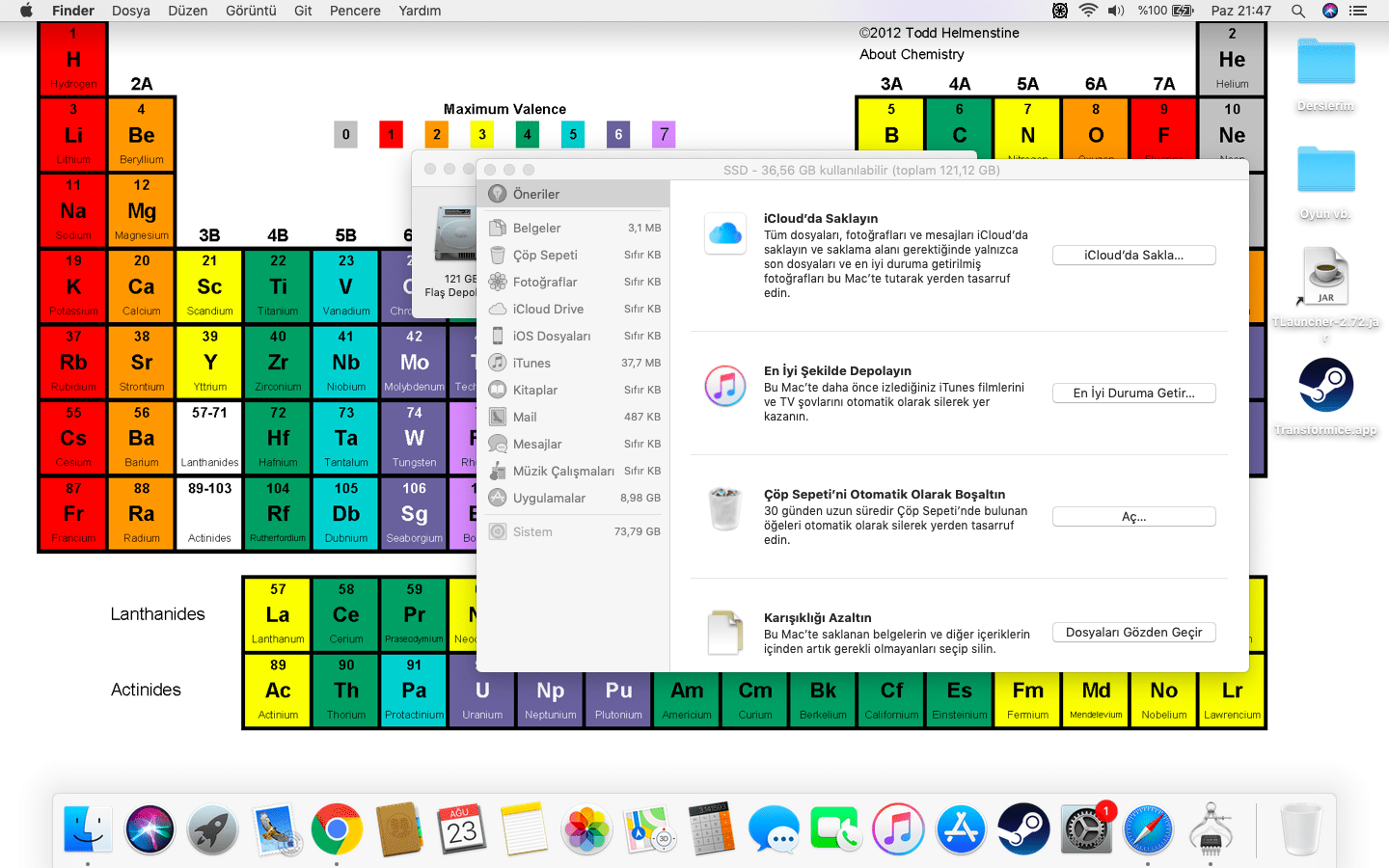Open the Trash in the Dock
The height and width of the screenshot is (868, 1389).
[1300, 828]
